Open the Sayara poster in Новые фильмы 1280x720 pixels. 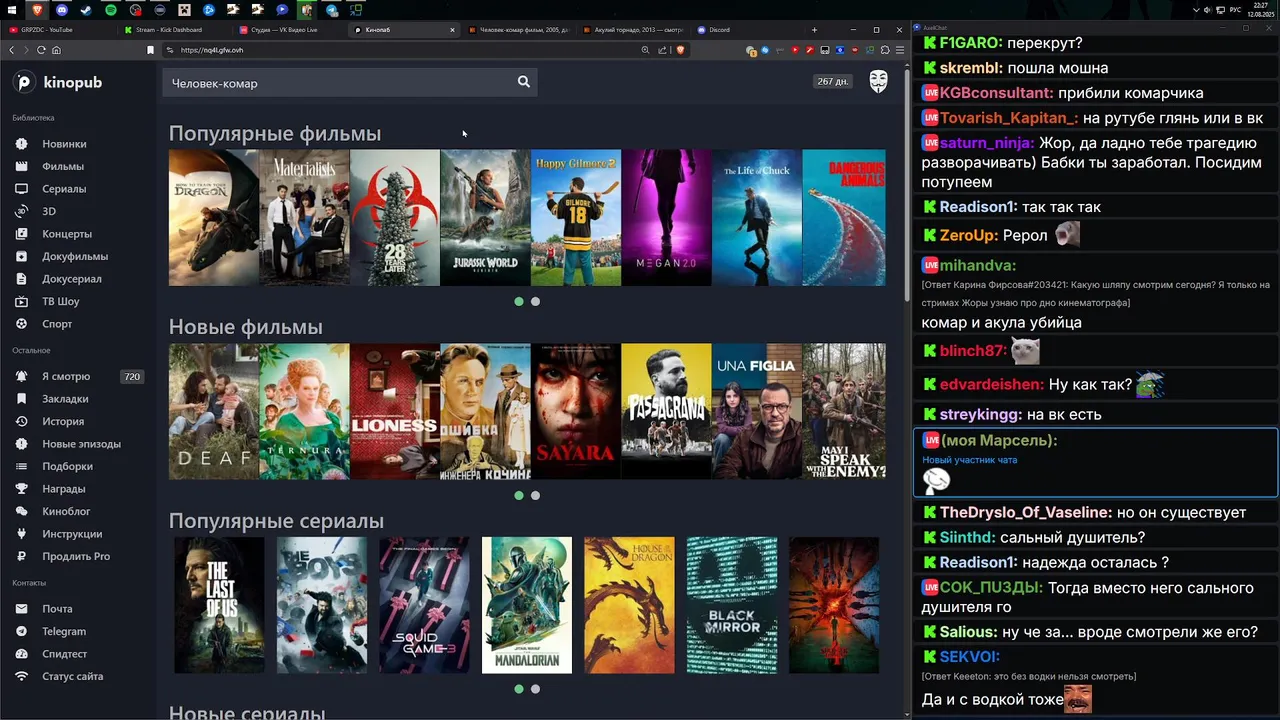coord(576,411)
